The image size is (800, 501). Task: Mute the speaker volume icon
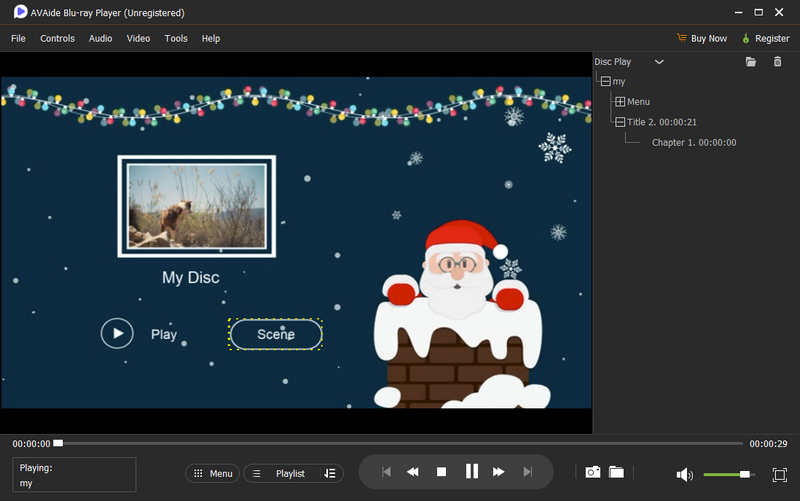click(x=684, y=474)
